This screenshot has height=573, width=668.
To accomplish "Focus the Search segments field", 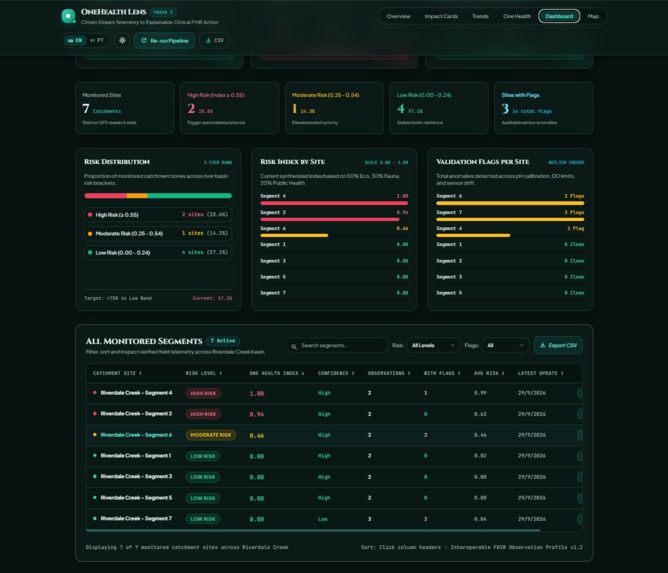I will [x=337, y=346].
